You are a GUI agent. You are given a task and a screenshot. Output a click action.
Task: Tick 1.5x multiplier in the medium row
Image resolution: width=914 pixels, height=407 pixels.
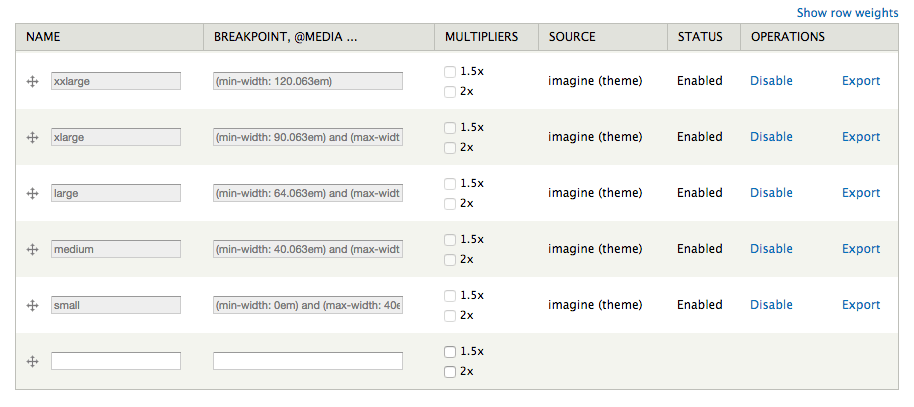pos(449,240)
